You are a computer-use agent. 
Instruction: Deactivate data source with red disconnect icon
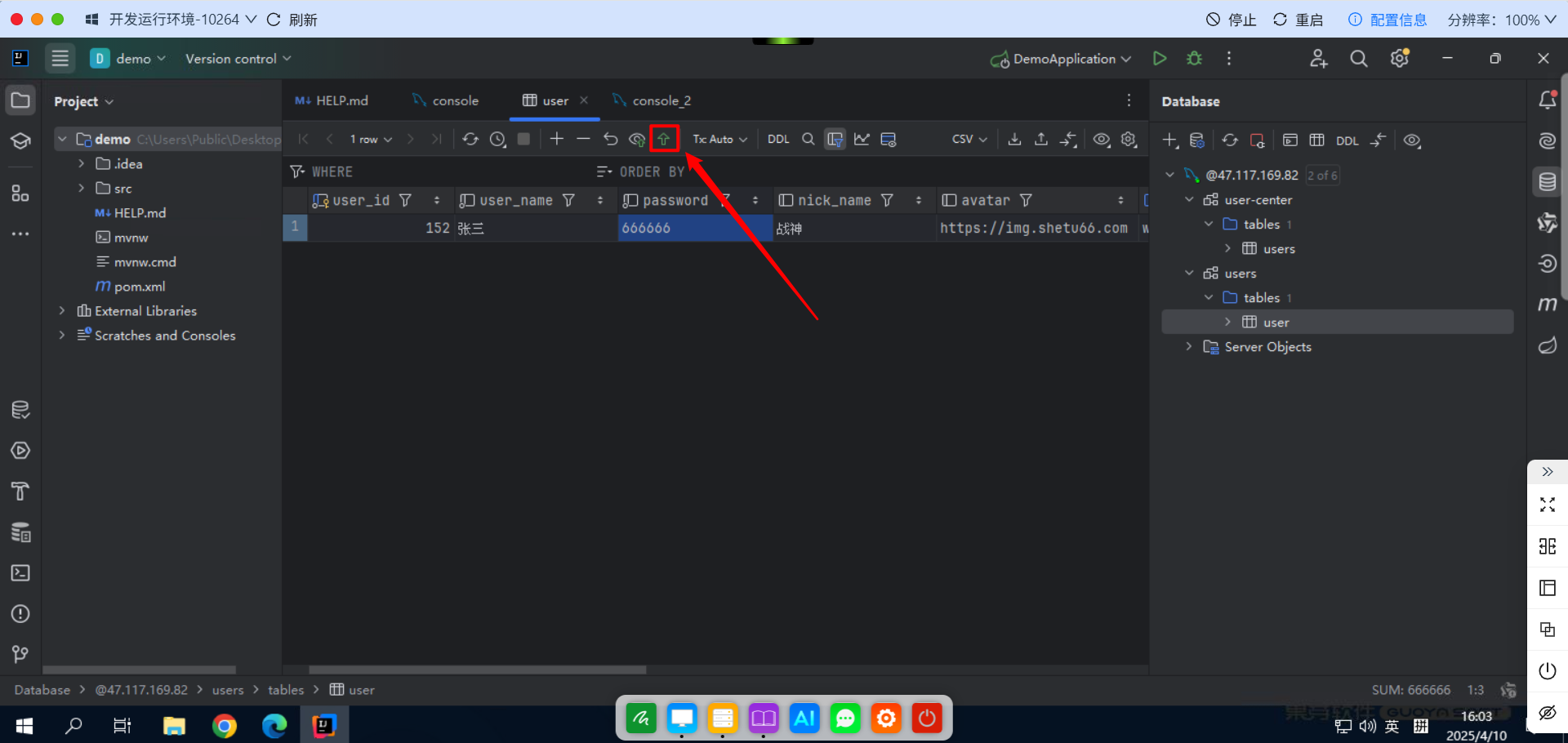click(1258, 140)
